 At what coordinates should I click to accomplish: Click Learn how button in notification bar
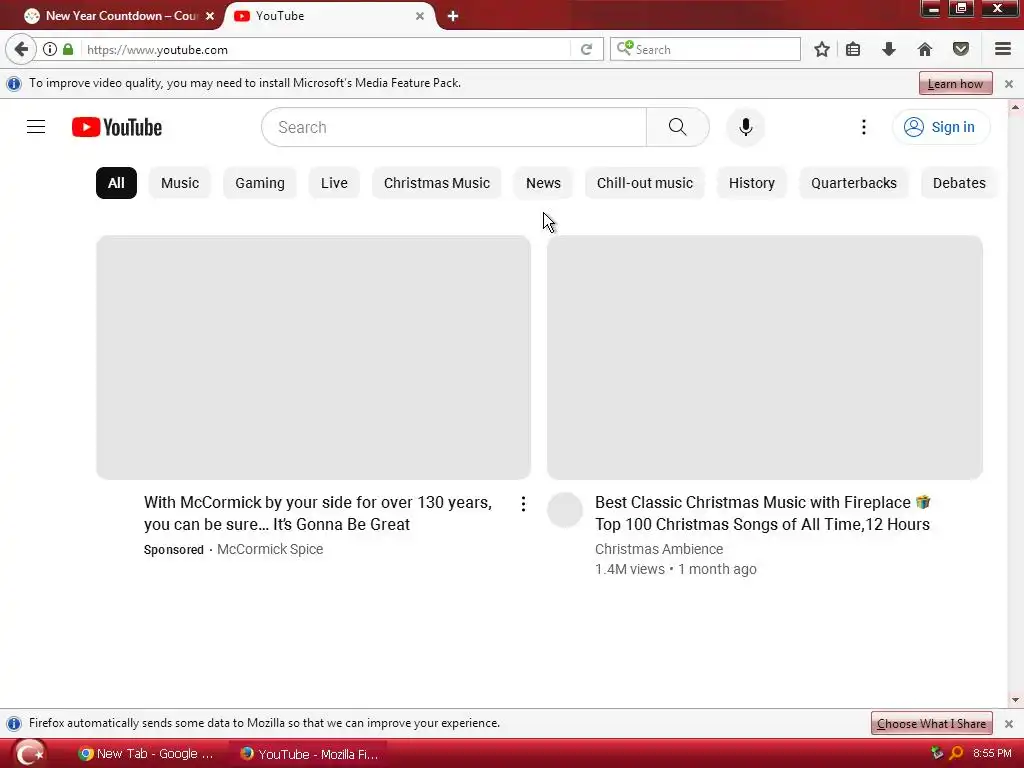click(x=955, y=84)
